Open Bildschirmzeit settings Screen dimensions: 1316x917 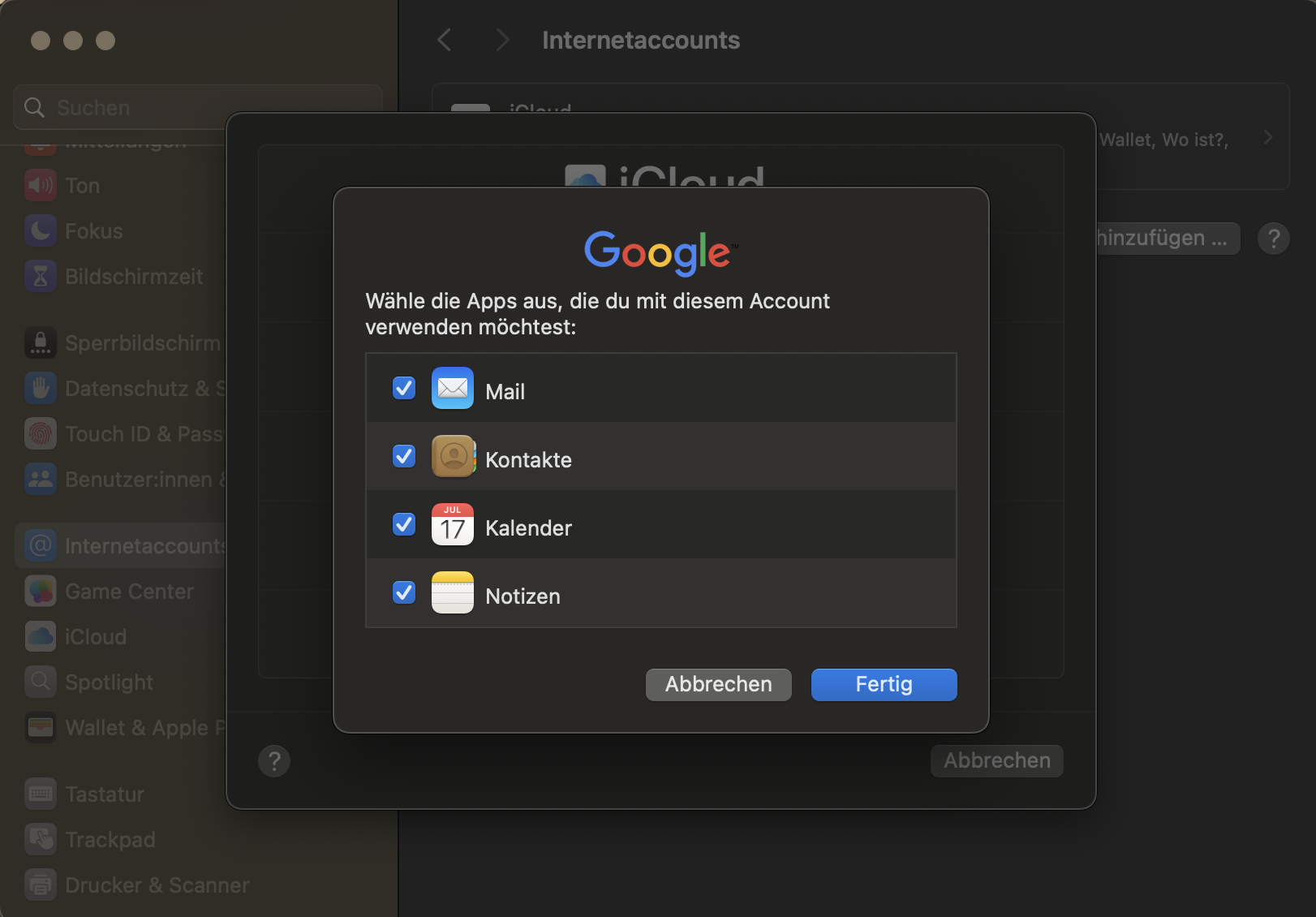40,276
